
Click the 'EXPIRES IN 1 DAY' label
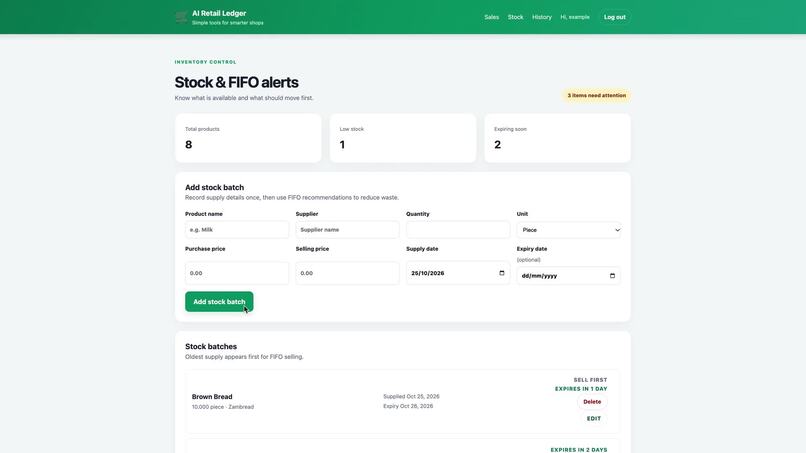(x=581, y=389)
